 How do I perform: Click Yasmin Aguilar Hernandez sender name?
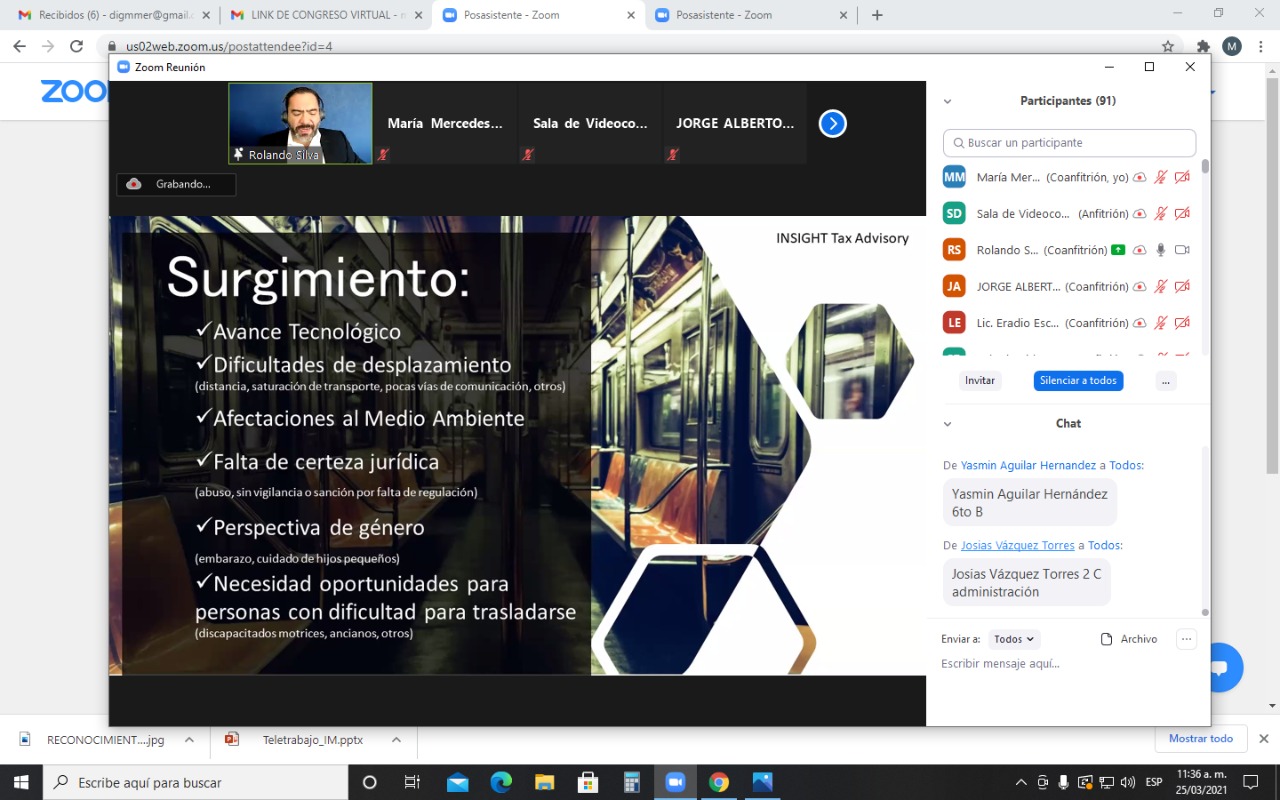[x=1028, y=466]
